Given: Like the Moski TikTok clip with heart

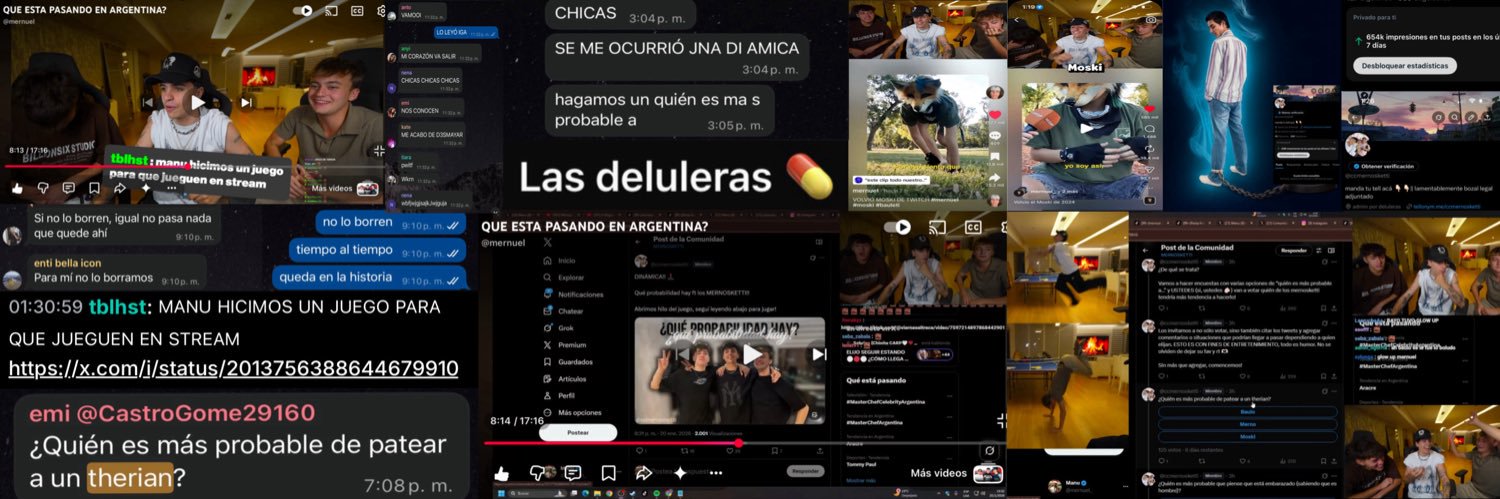Looking at the screenshot, I should [1150, 108].
